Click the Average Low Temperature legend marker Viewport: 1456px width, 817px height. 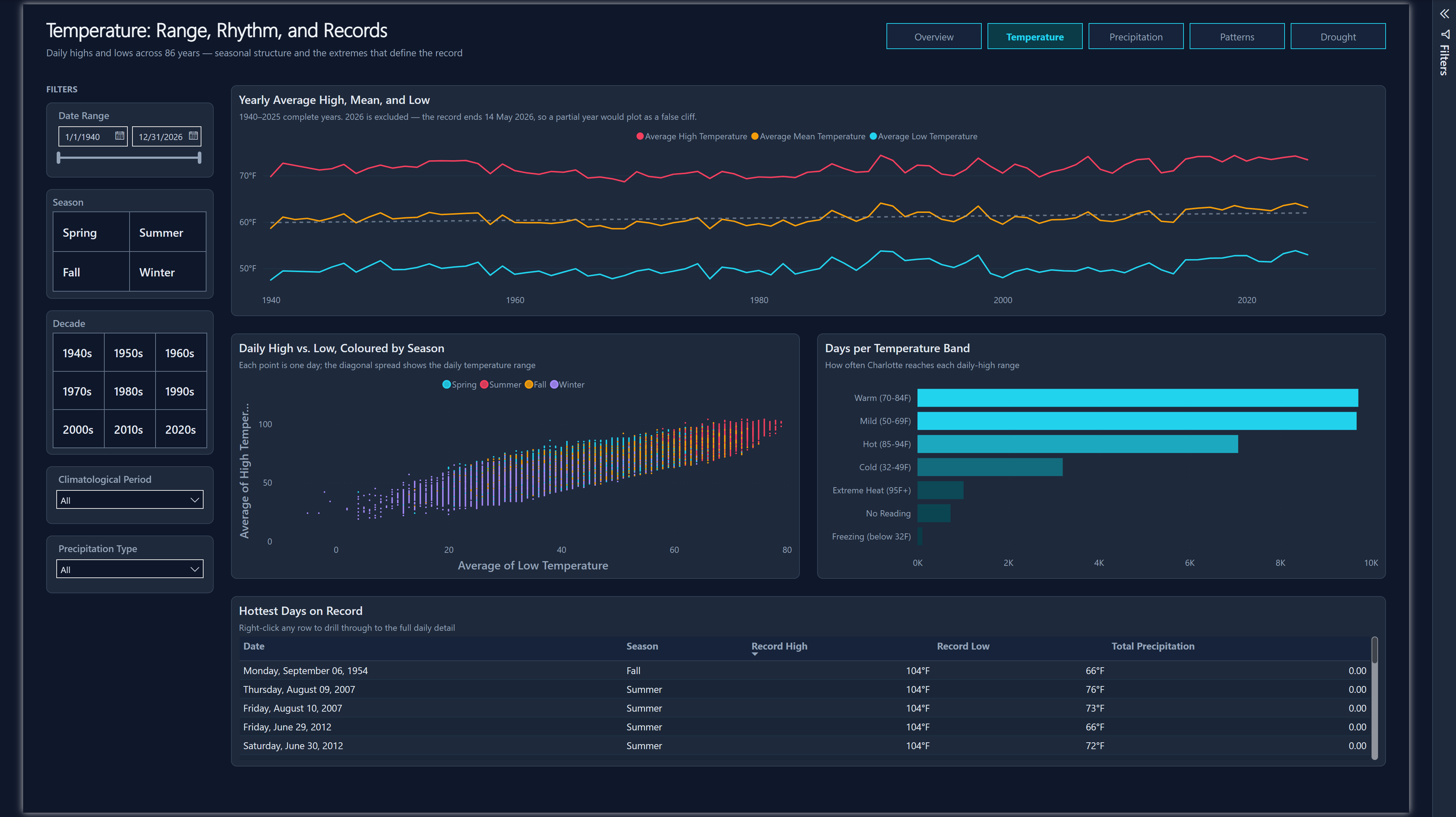point(873,136)
